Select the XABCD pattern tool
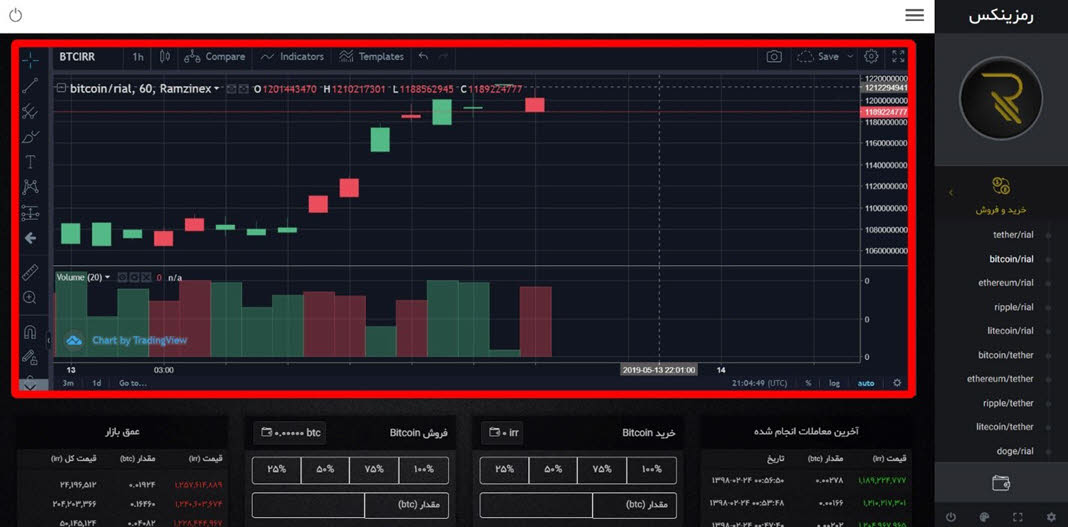Image resolution: width=1068 pixels, height=527 pixels. [x=30, y=187]
